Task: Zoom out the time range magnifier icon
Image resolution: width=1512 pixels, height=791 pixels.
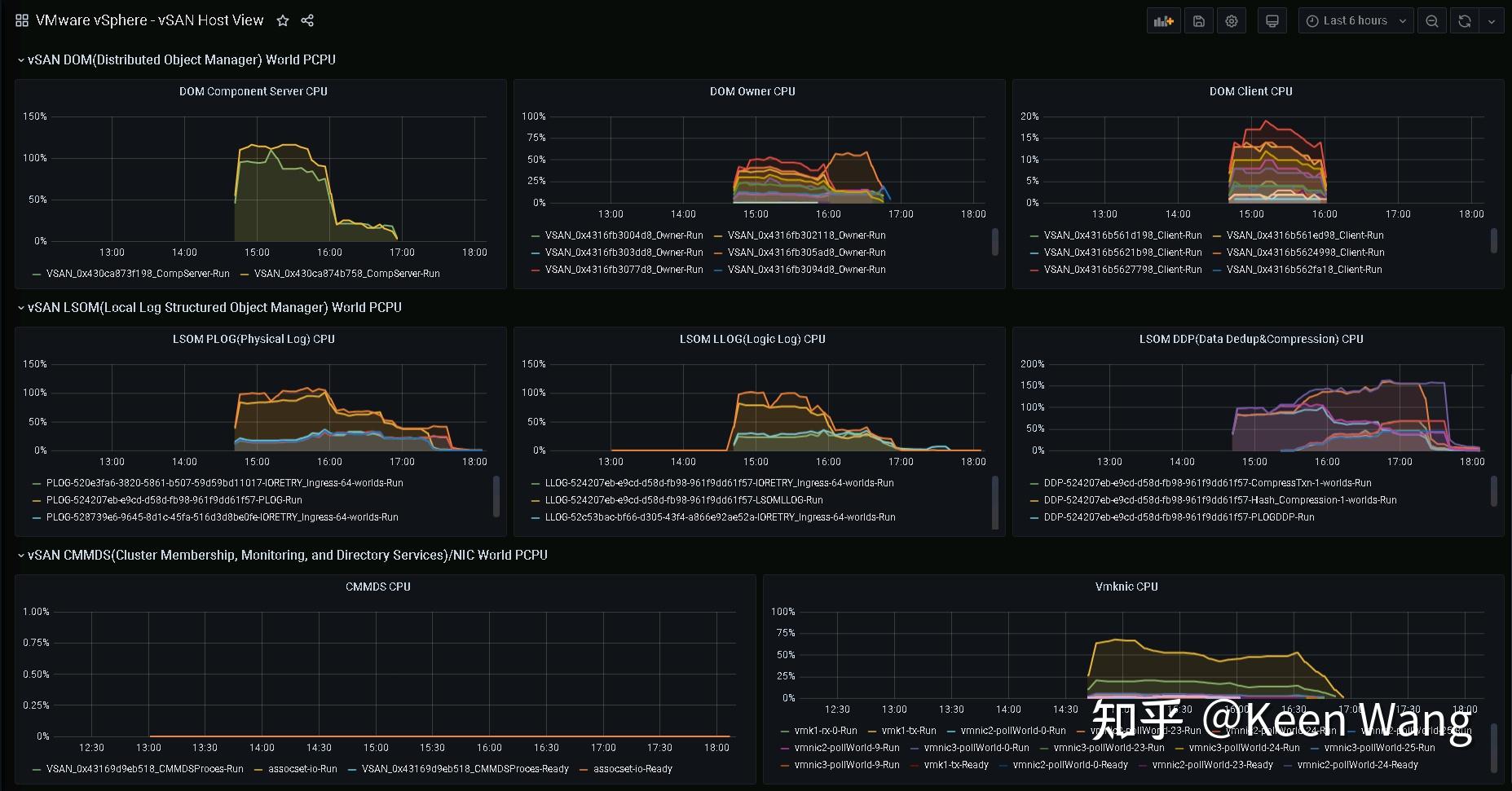Action: [x=1432, y=20]
